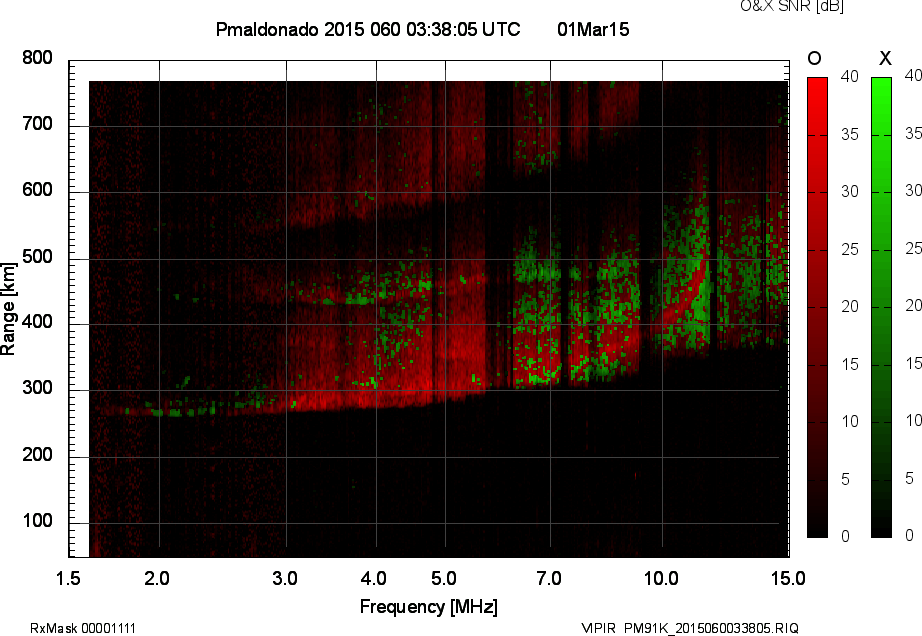
Task: Click the frequency tick label 4.0
Action: point(374,578)
